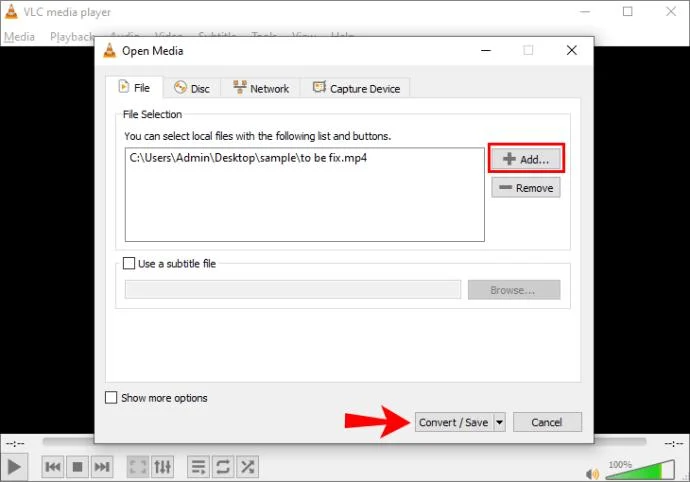Click the previous media button

coord(53,467)
